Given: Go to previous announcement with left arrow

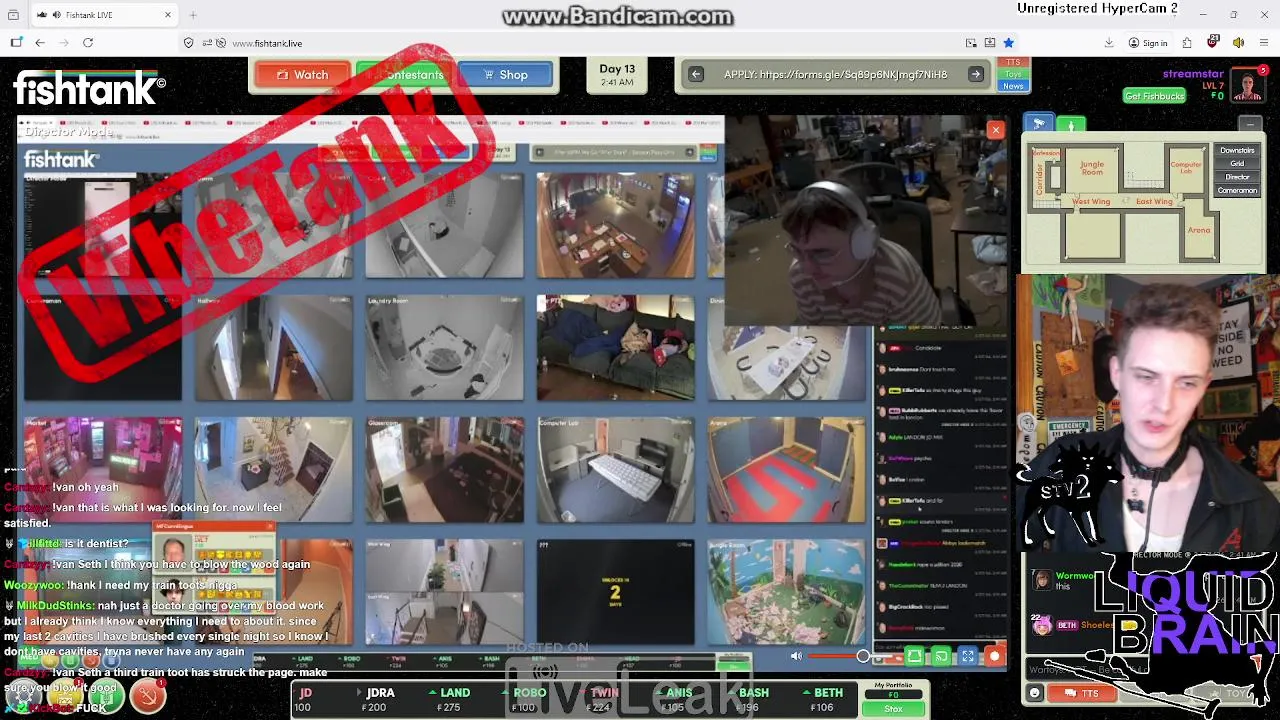Looking at the screenshot, I should pyautogui.click(x=696, y=74).
